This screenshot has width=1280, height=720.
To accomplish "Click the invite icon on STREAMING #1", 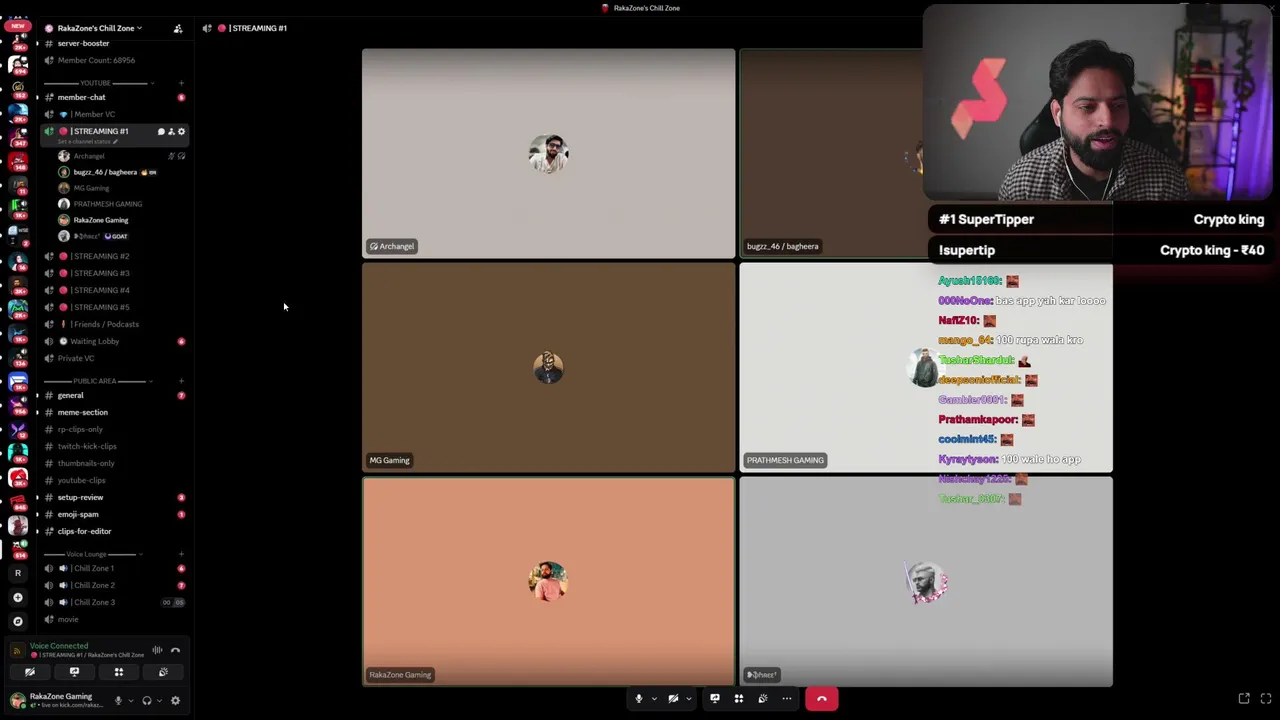I will pos(171,131).
